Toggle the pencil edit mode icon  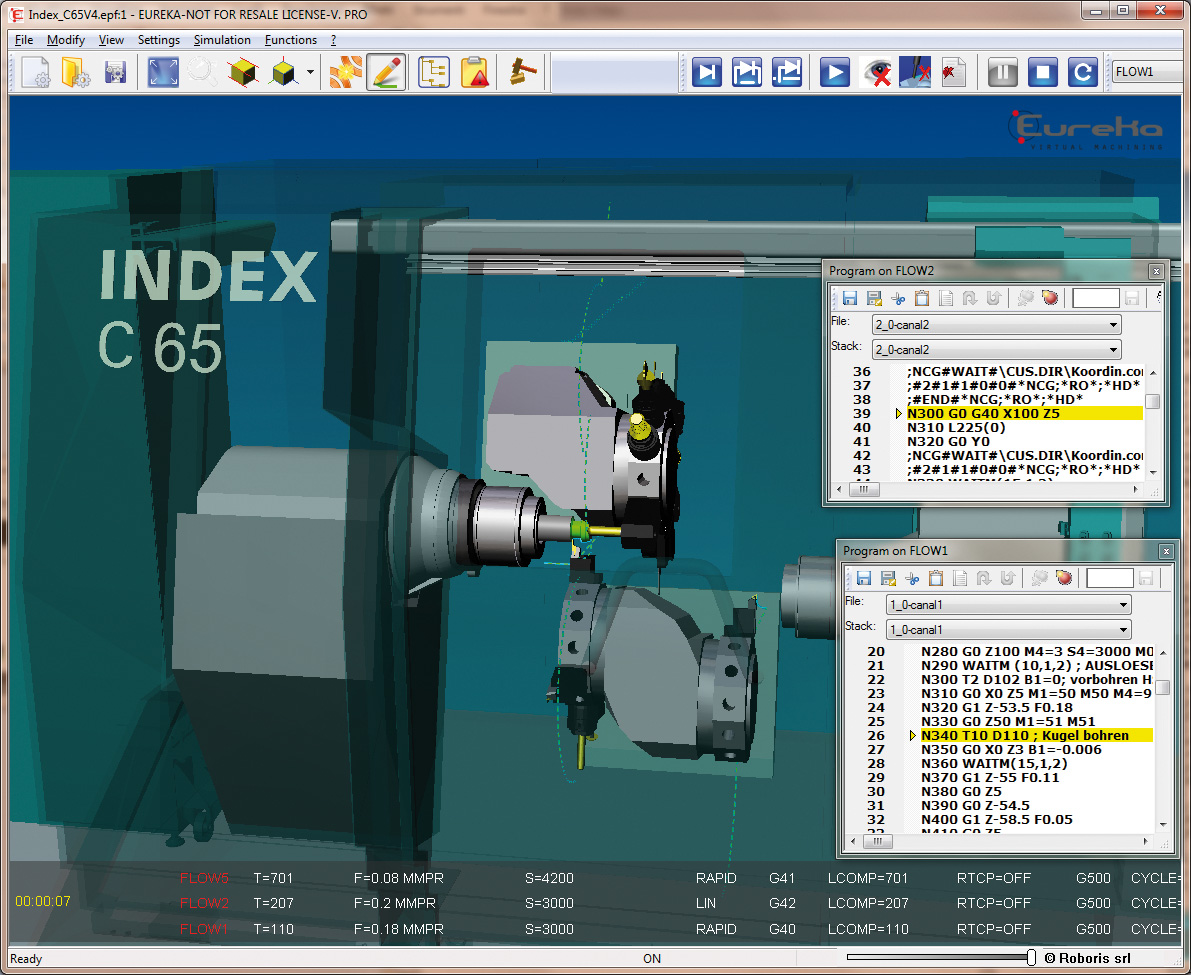coord(386,73)
